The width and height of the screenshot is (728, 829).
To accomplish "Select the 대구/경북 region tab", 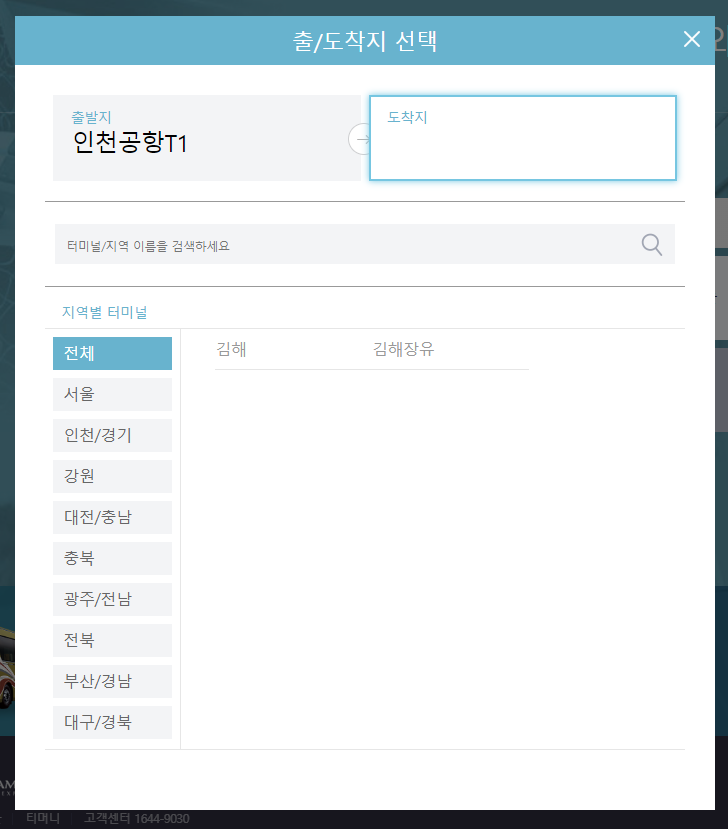I will (113, 722).
